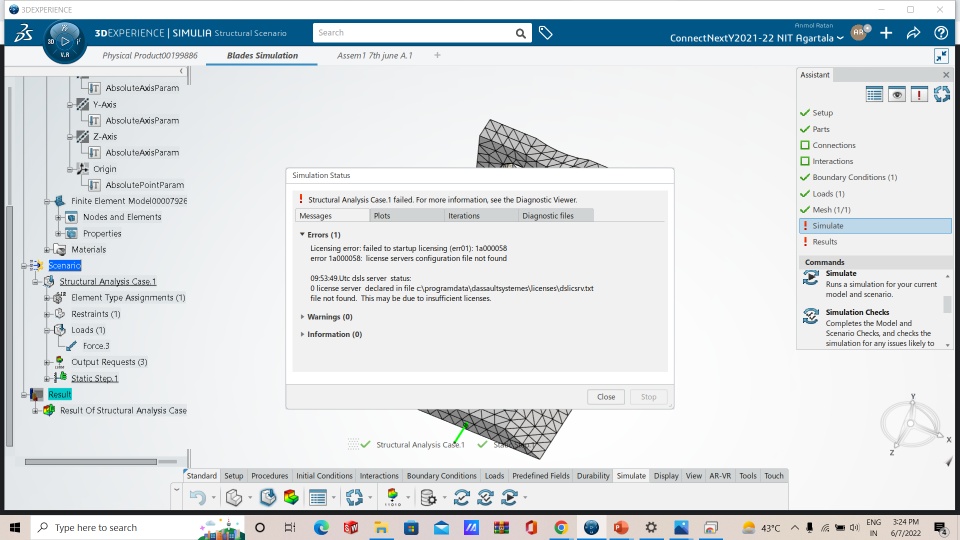This screenshot has height=540, width=960.
Task: Click the update cycle arrows toolbar icon
Action: (354, 497)
